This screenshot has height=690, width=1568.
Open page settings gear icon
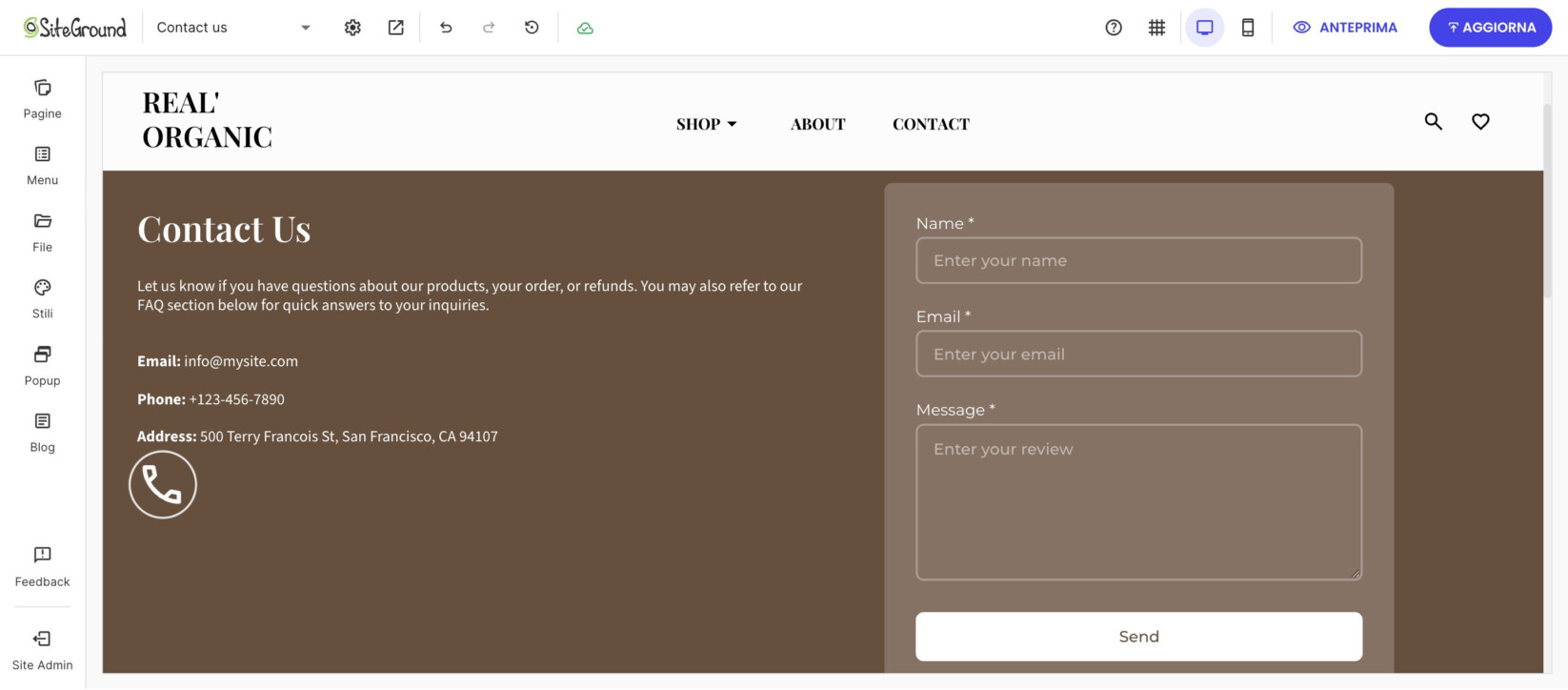[x=352, y=28]
